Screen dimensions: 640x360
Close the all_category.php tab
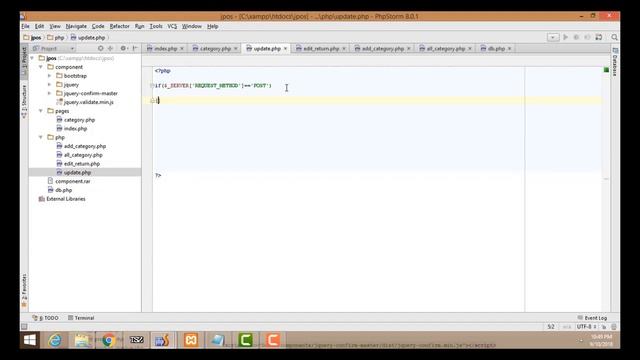(470, 49)
